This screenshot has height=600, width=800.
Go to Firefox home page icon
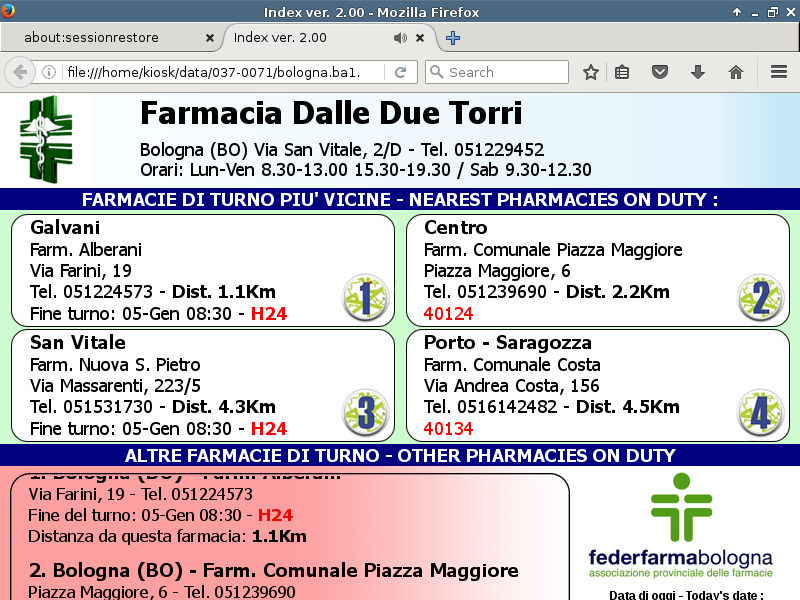pos(736,72)
